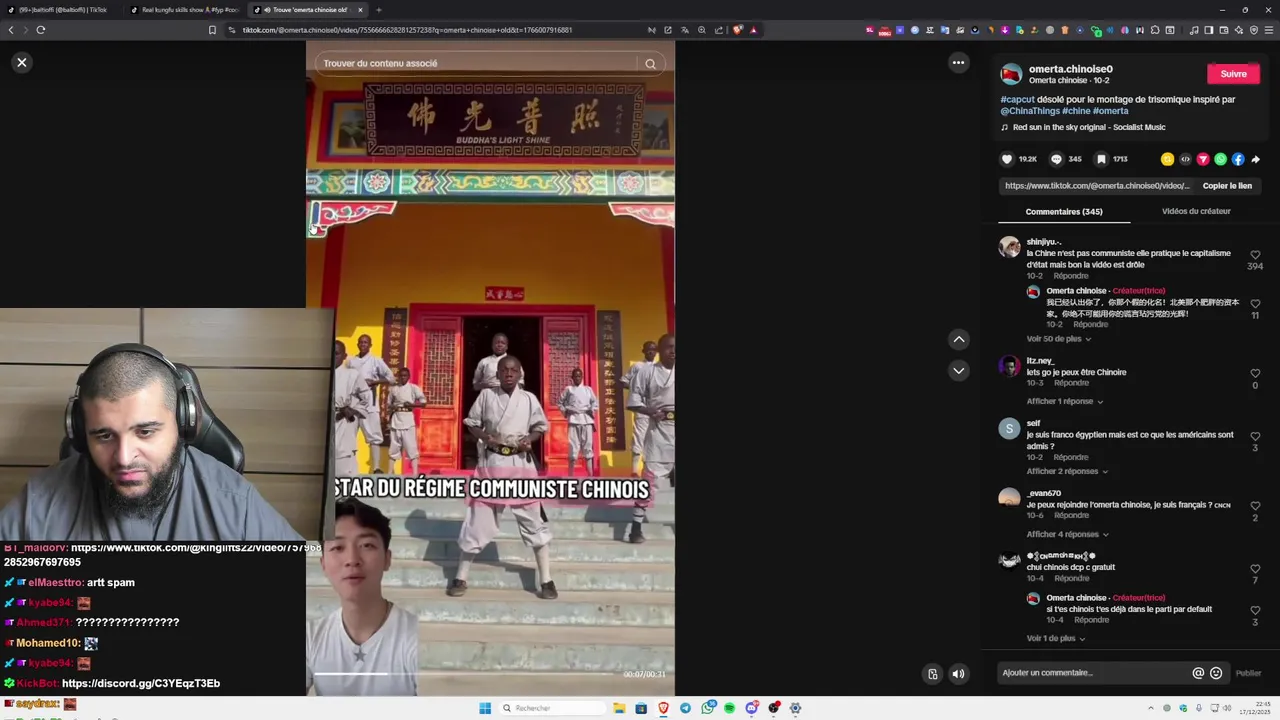Screen dimensions: 1280x720
Task: Like shinjiyu's comment with 394 likes
Action: coord(1255,255)
